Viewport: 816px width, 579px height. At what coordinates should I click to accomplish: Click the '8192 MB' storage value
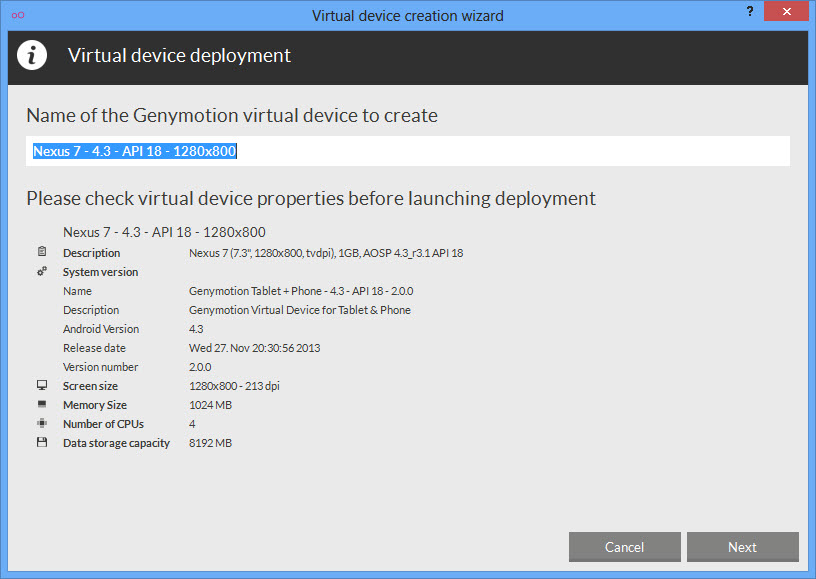tap(210, 443)
